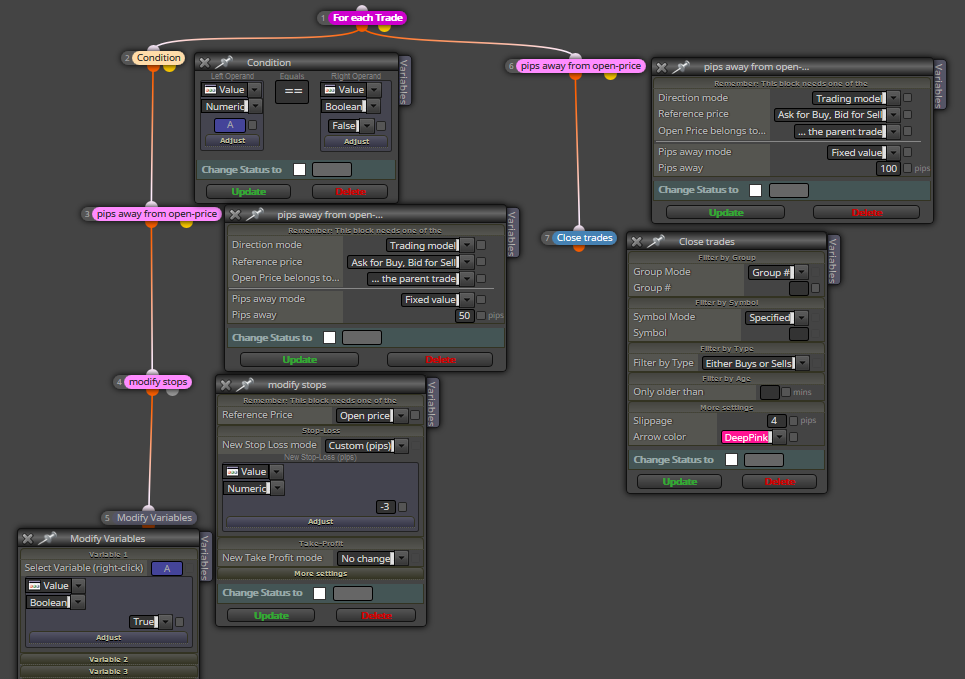Click Update in 100-pips panel

tap(726, 212)
